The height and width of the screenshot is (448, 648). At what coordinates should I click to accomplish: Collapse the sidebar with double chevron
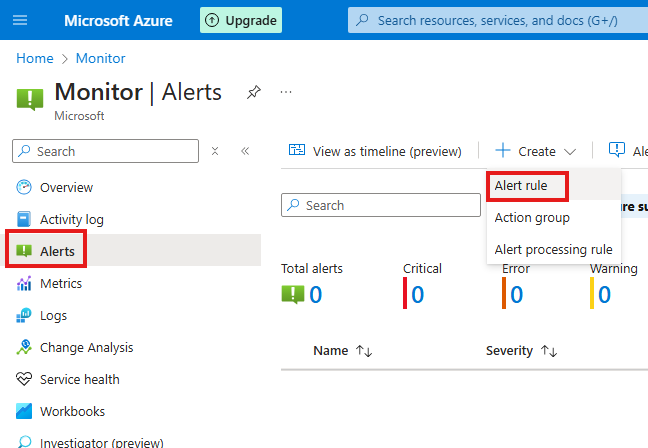pyautogui.click(x=245, y=151)
